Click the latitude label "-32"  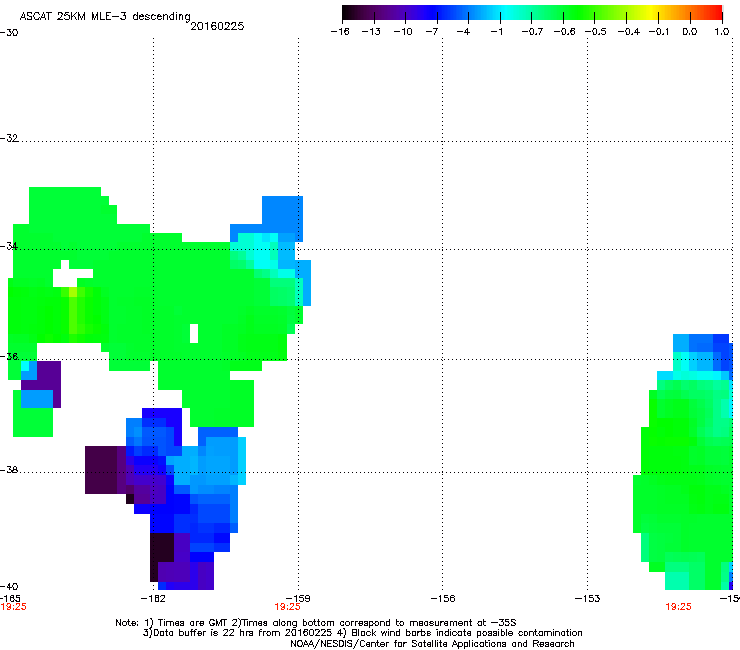click(x=9, y=138)
